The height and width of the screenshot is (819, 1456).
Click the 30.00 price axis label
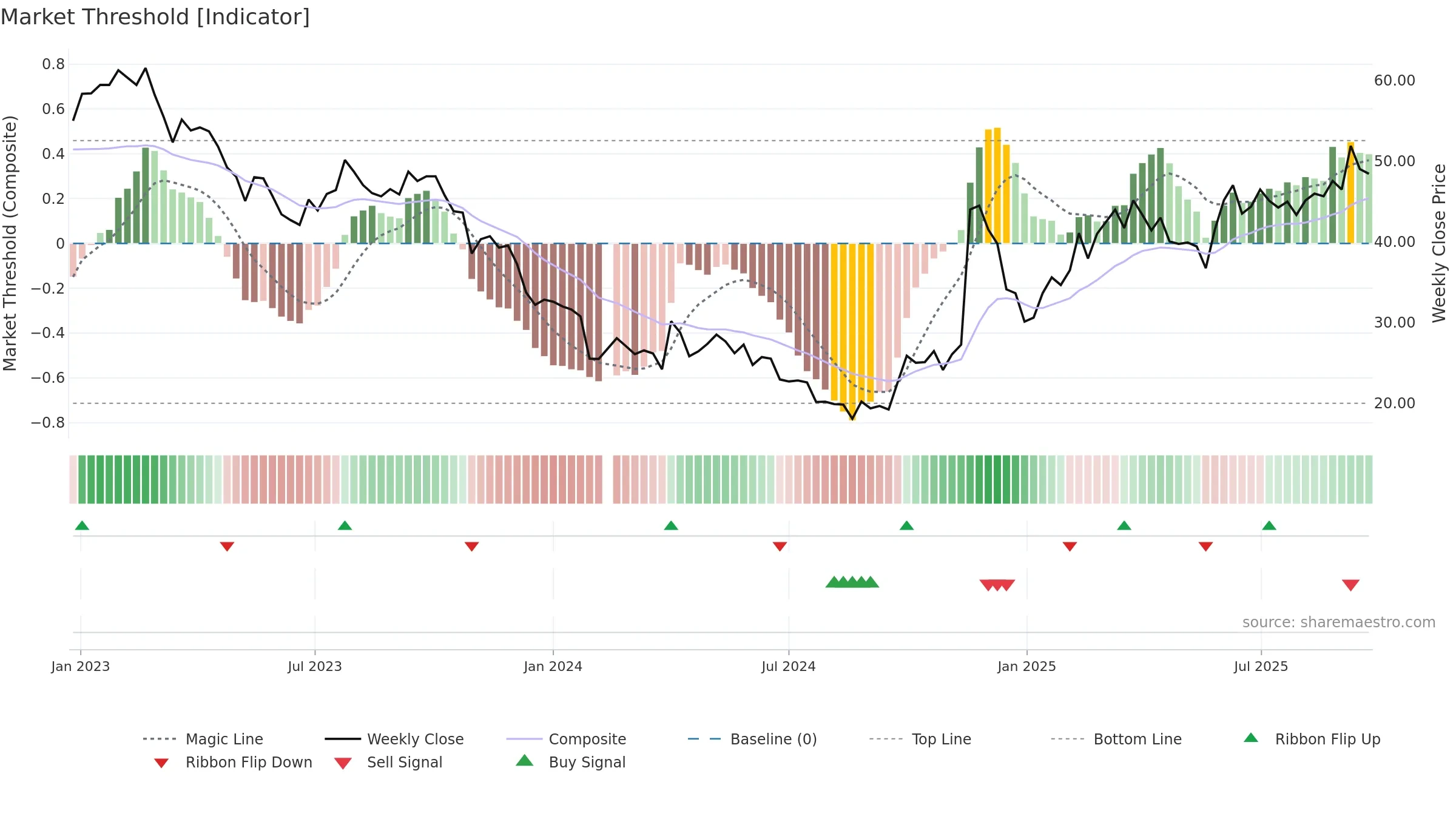pyautogui.click(x=1394, y=322)
